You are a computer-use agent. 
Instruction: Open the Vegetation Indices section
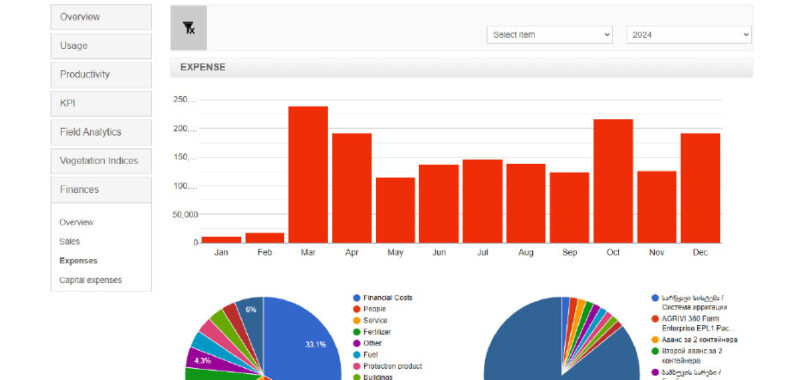click(101, 161)
